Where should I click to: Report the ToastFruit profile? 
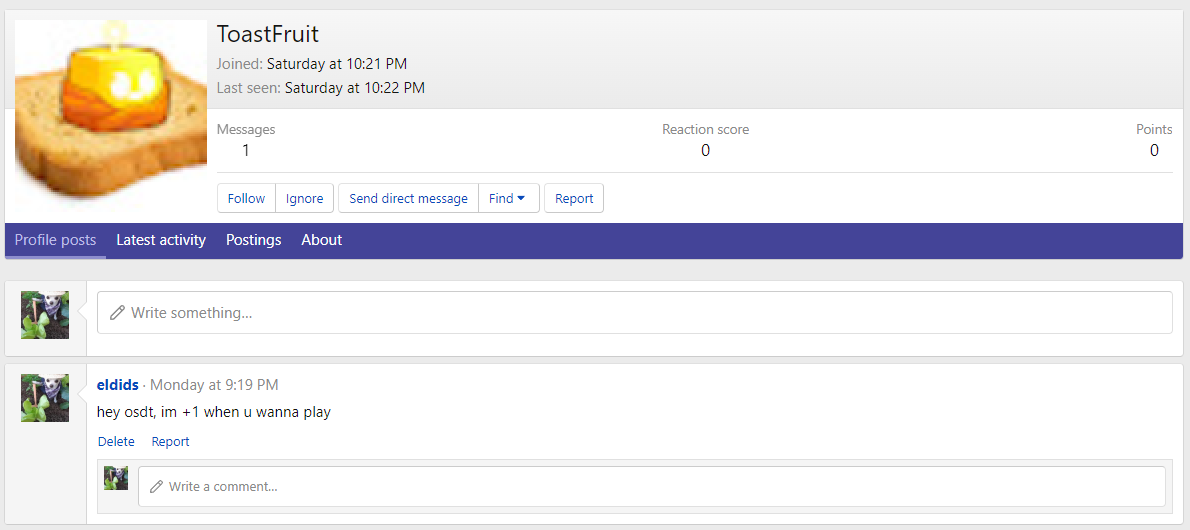574,198
